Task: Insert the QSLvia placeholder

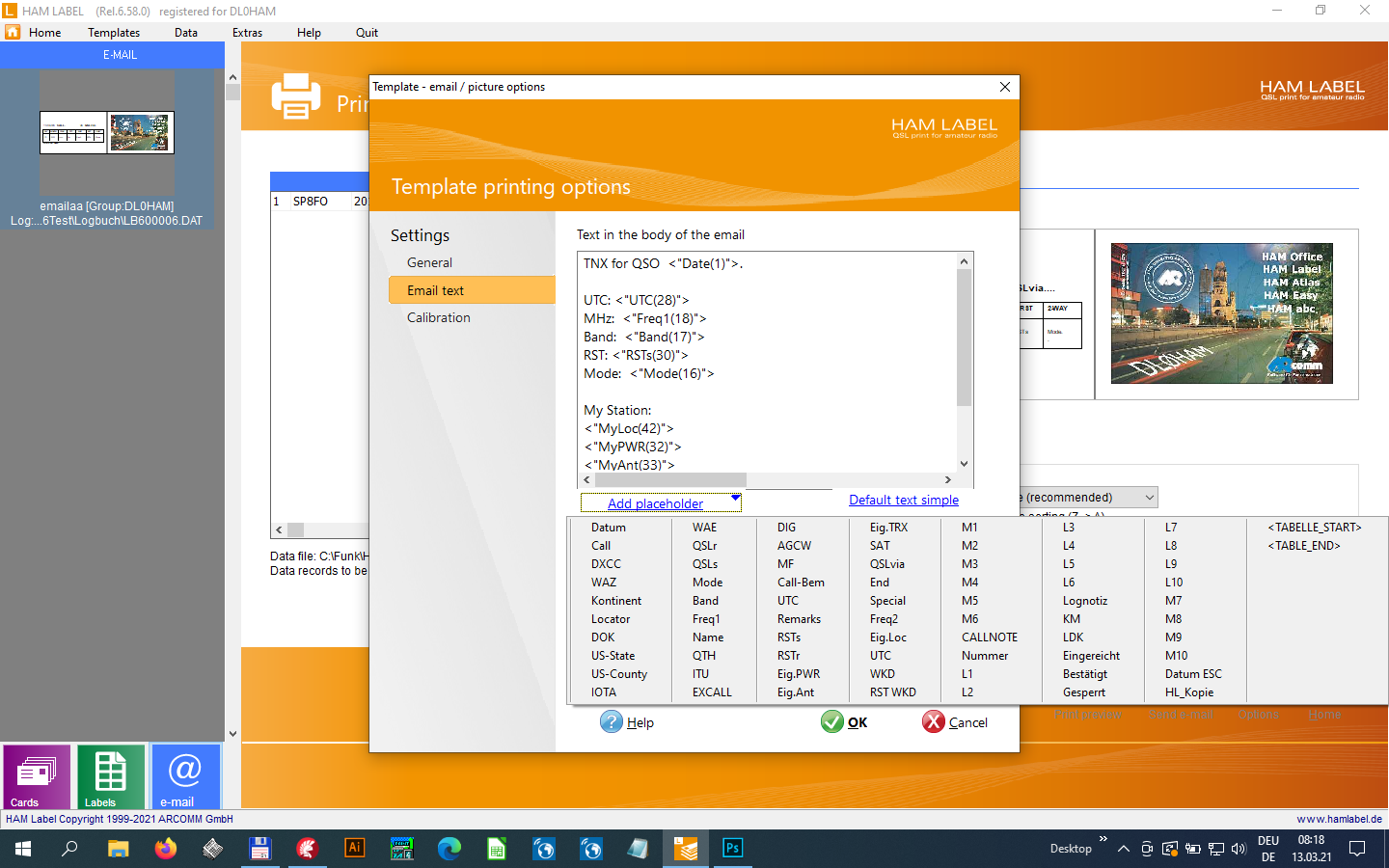Action: pyautogui.click(x=887, y=564)
